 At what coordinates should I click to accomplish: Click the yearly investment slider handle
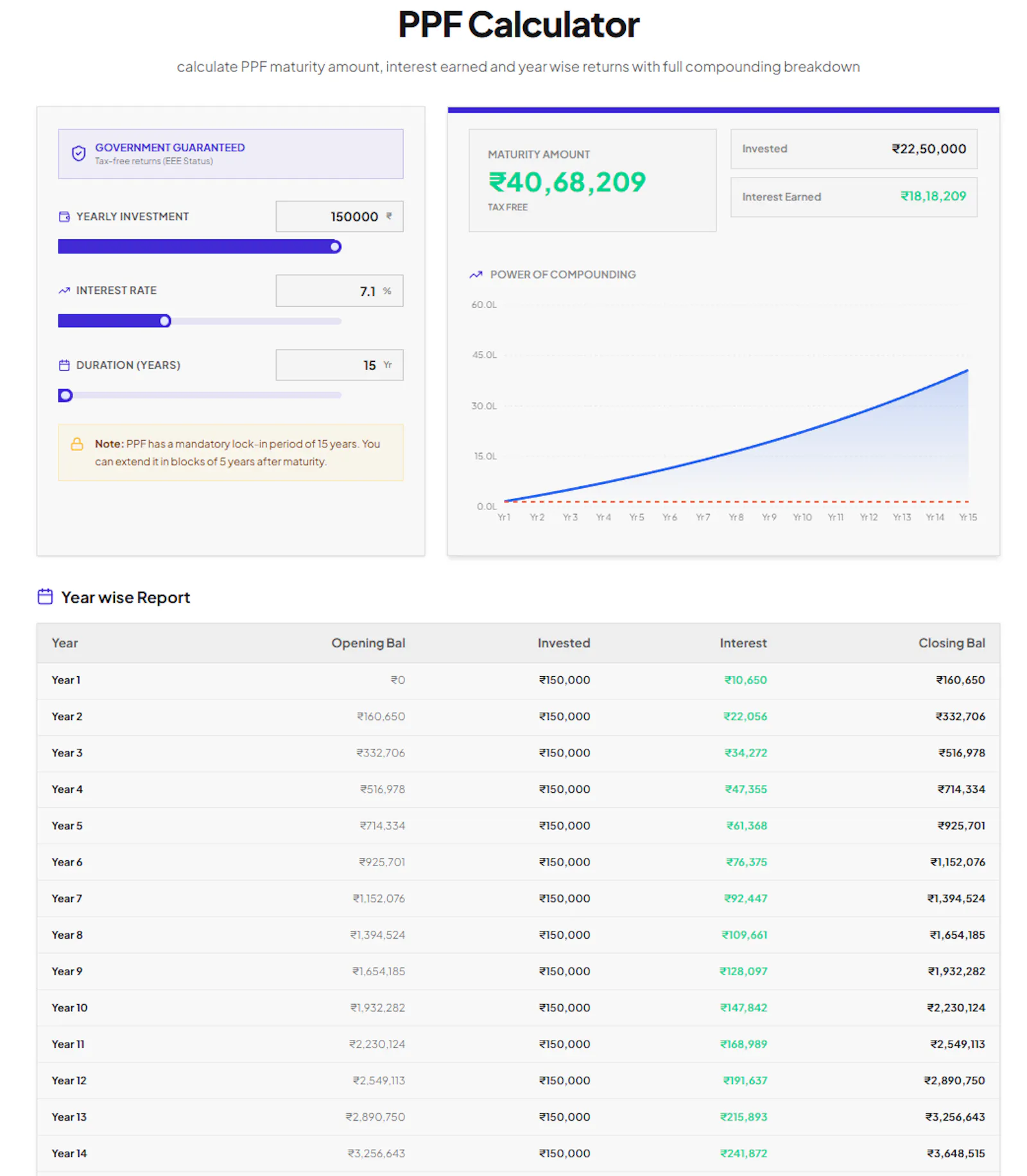pyautogui.click(x=335, y=247)
